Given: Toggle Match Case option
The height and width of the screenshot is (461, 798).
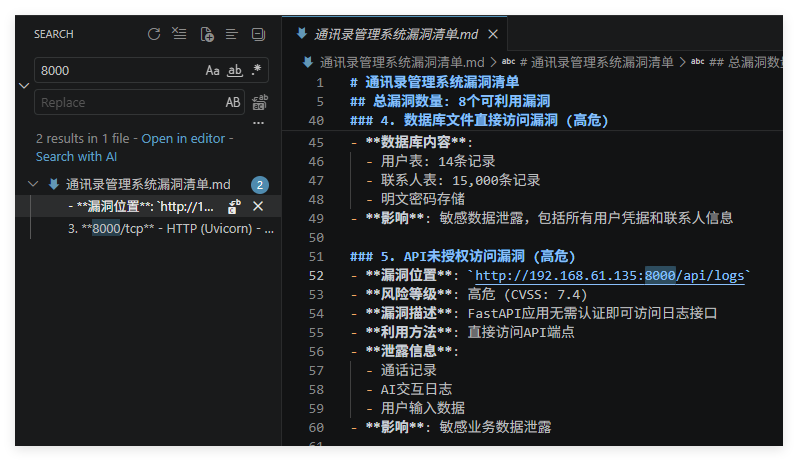Looking at the screenshot, I should click(x=212, y=70).
